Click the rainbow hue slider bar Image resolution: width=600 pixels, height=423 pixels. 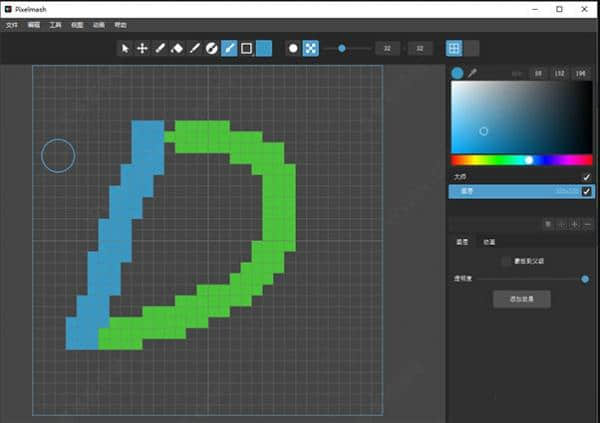521,160
